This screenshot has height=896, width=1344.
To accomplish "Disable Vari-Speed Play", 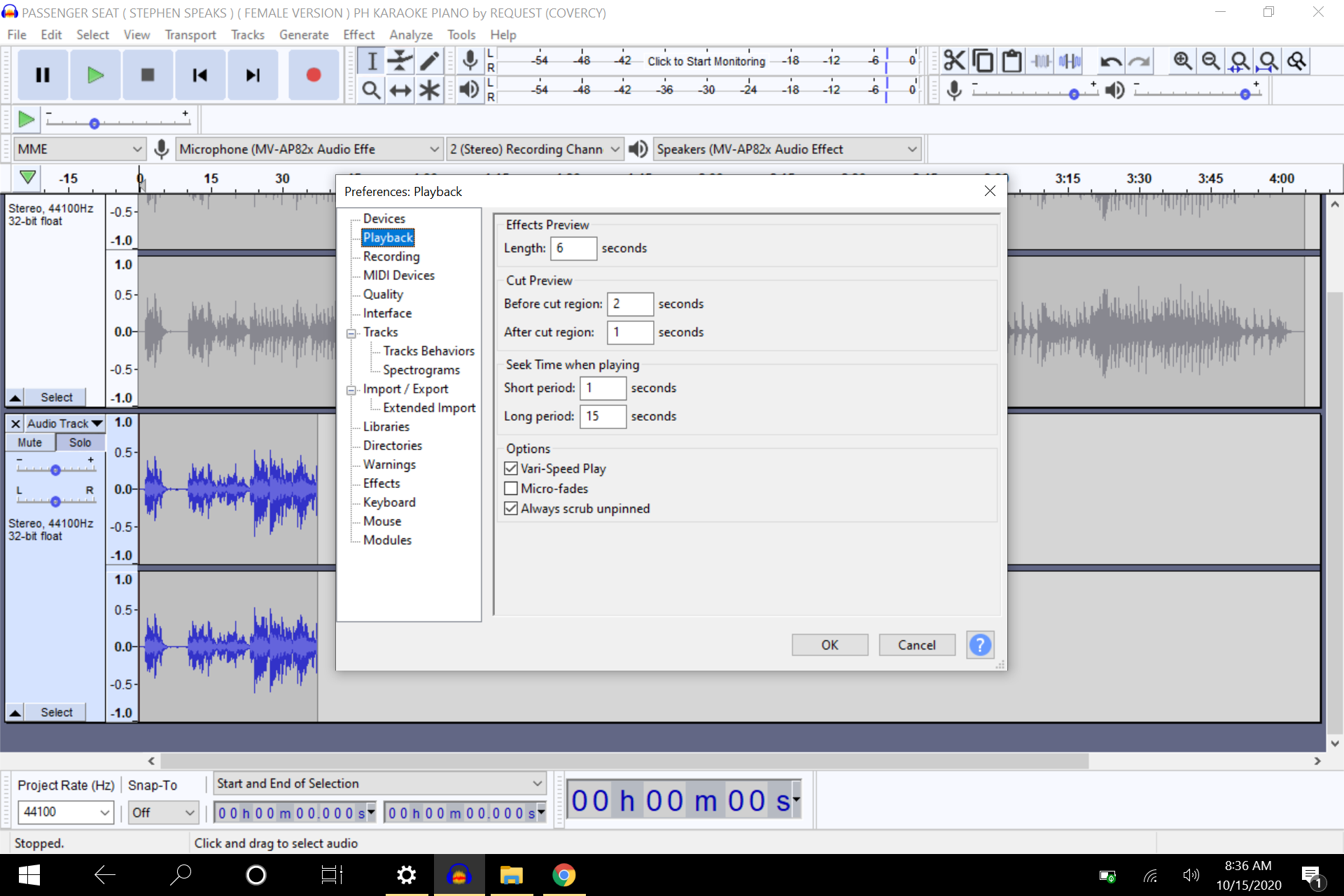I will [x=511, y=468].
